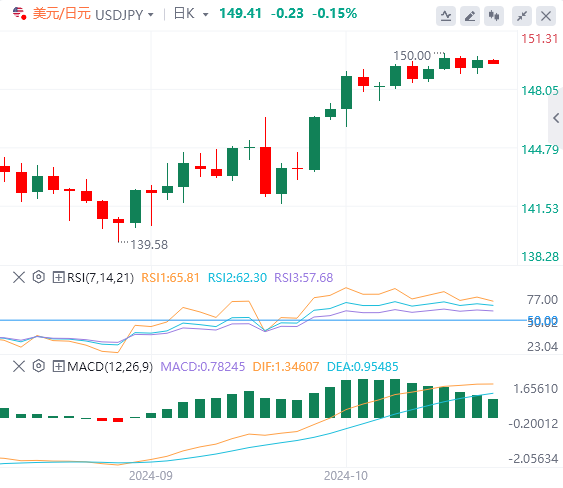Click the MACD(12,26,9) indicator label
Screen dimensions: 563x488
(110, 367)
